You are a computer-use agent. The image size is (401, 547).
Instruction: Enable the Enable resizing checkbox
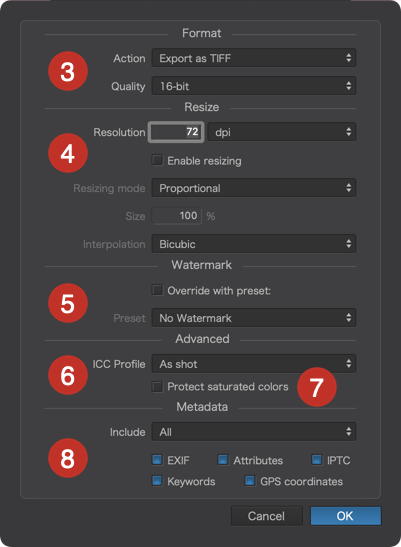click(x=157, y=160)
